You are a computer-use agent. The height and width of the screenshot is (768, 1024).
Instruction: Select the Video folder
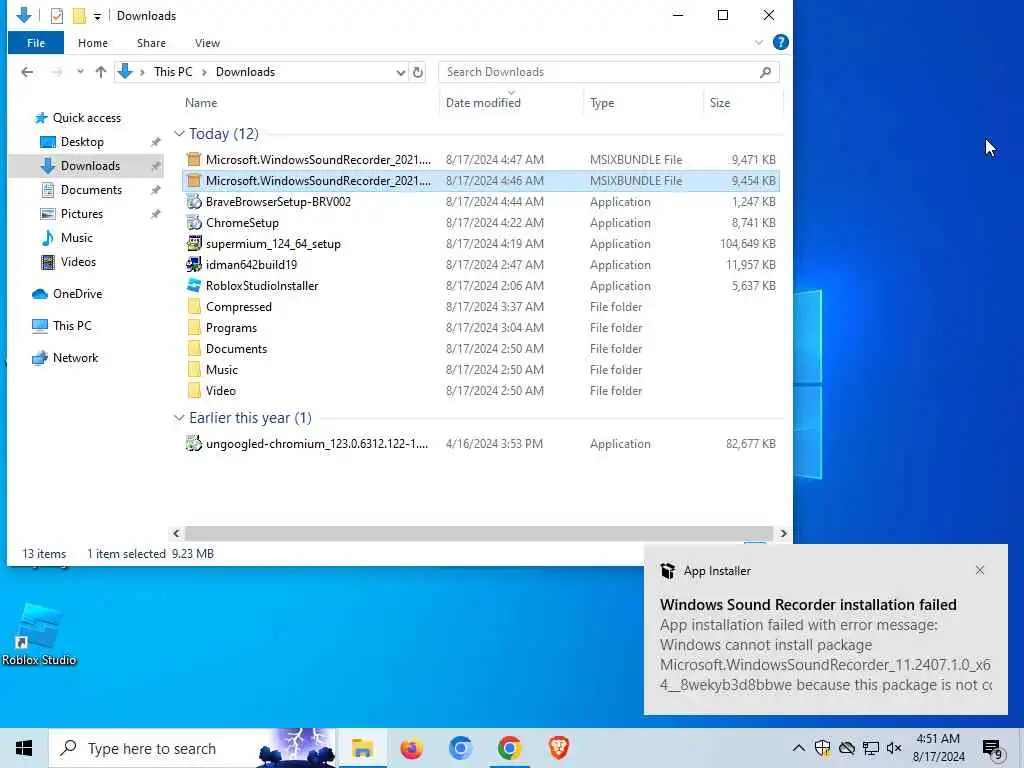tap(481, 391)
